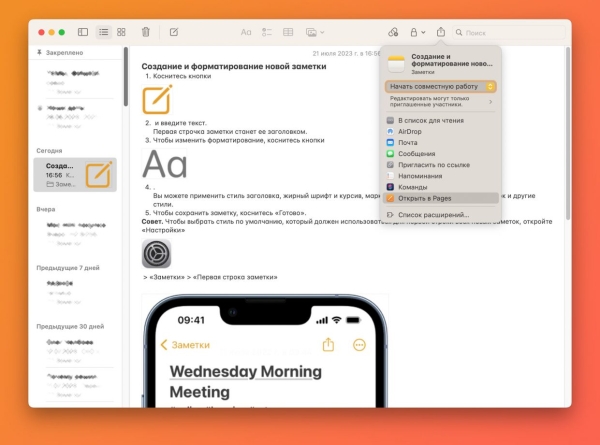Click the notes list scrollbar
This screenshot has height=445, width=600.
126,77
